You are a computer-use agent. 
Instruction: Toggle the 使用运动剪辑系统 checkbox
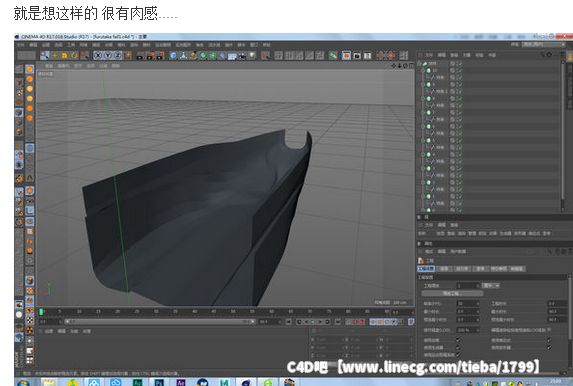click(x=458, y=355)
